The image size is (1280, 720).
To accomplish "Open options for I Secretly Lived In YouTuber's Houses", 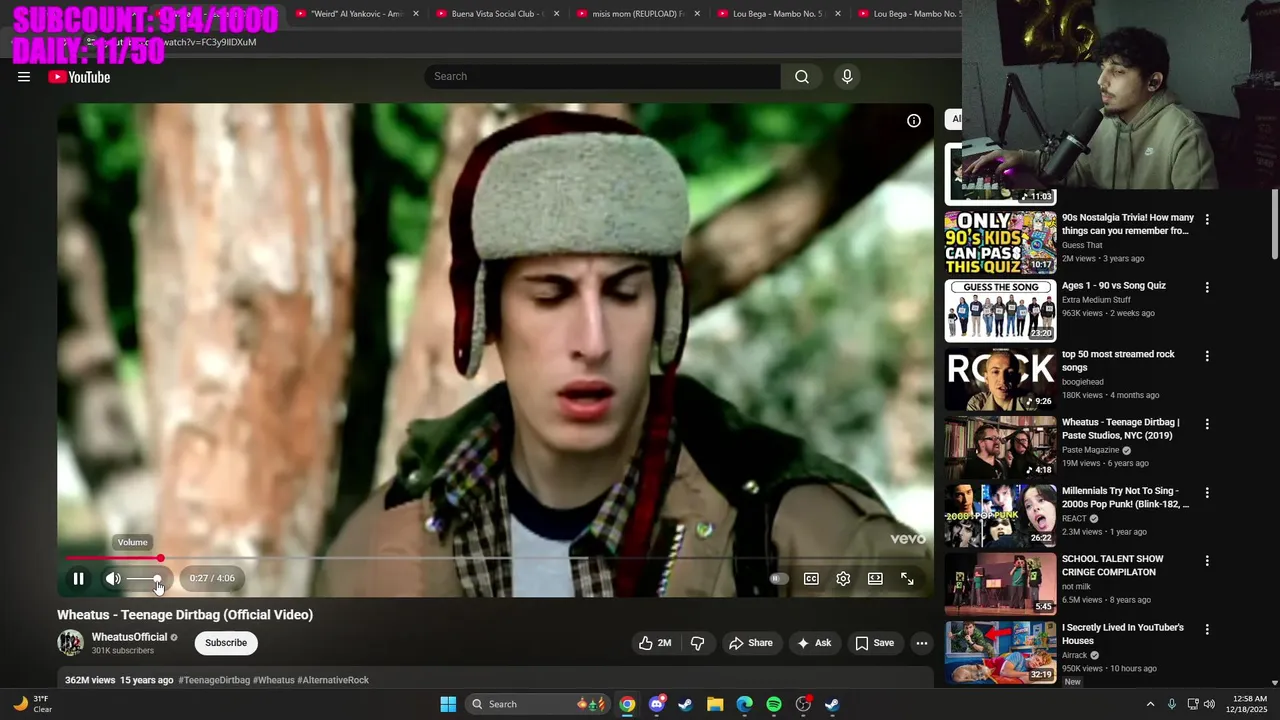I will pyautogui.click(x=1207, y=630).
